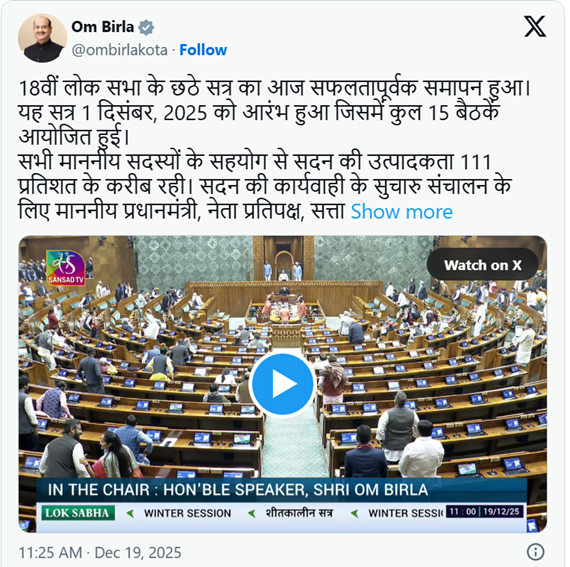Viewport: 570px width, 567px height.
Task: Click the Hindi शीतकालीन सत्र ticker text
Action: (x=299, y=513)
